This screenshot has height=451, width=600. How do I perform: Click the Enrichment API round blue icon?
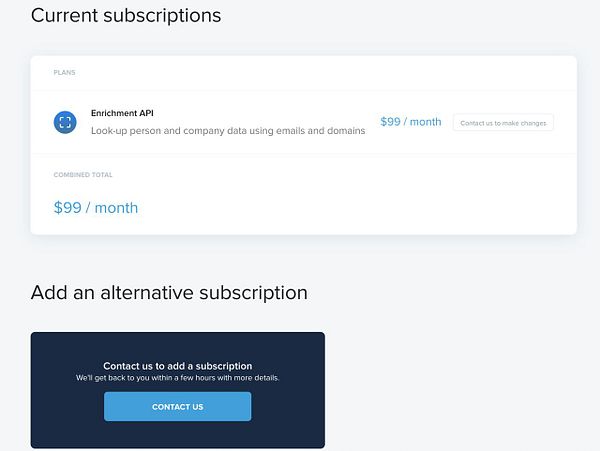(x=65, y=122)
